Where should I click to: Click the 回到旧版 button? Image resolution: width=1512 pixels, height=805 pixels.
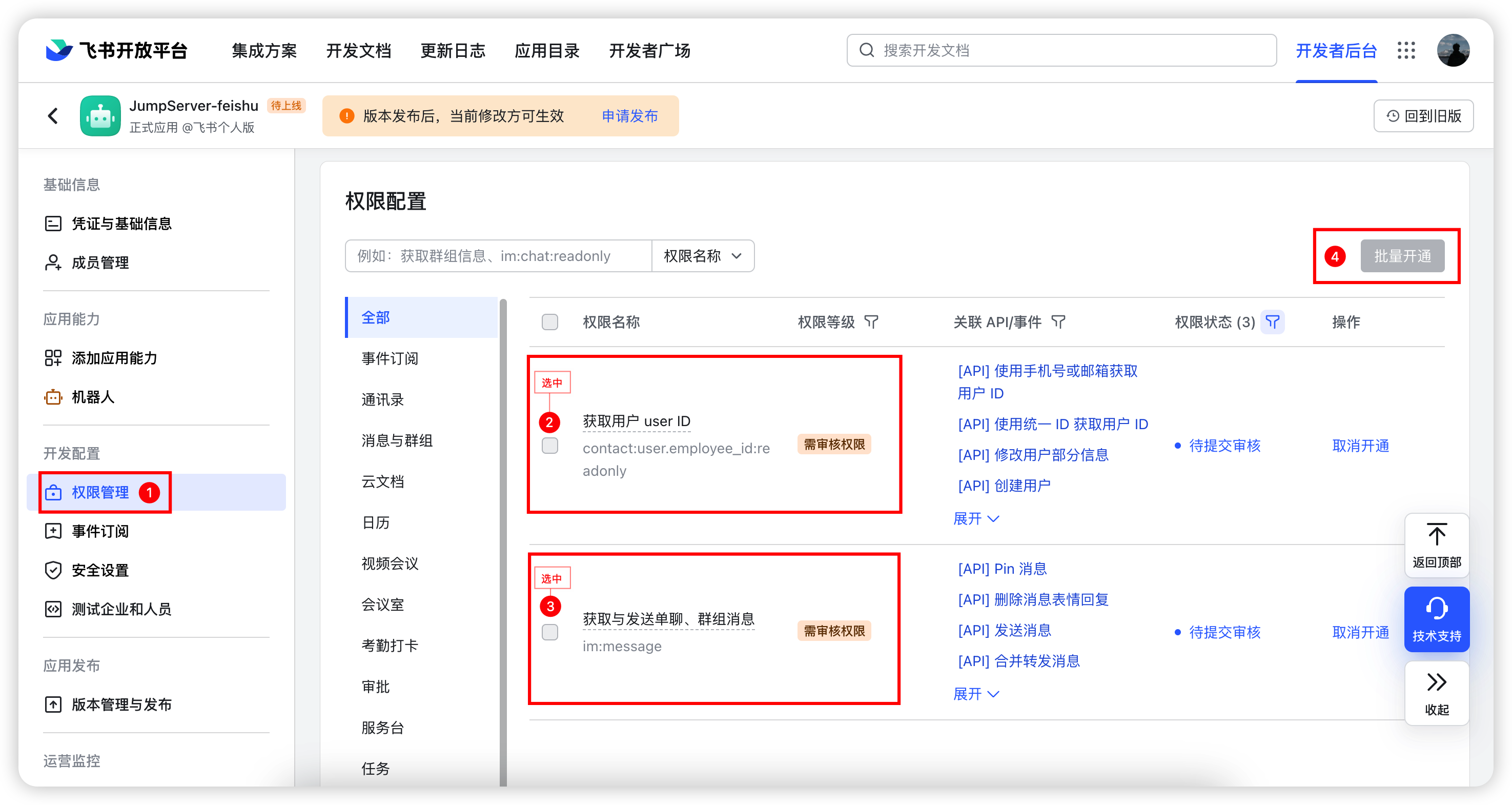tap(1423, 116)
